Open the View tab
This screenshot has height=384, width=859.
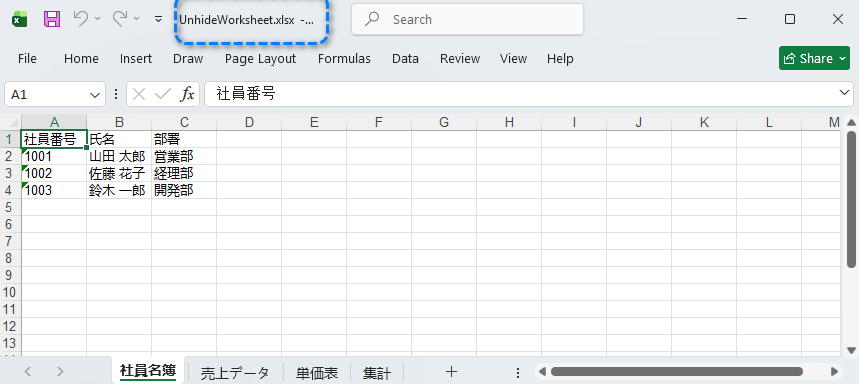(513, 59)
